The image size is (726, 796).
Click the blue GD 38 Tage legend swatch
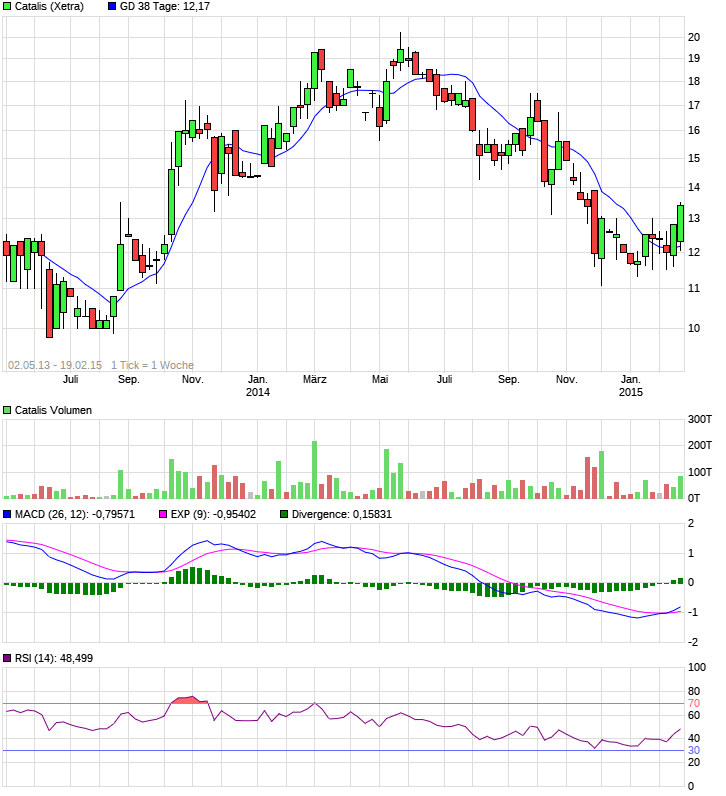click(112, 7)
